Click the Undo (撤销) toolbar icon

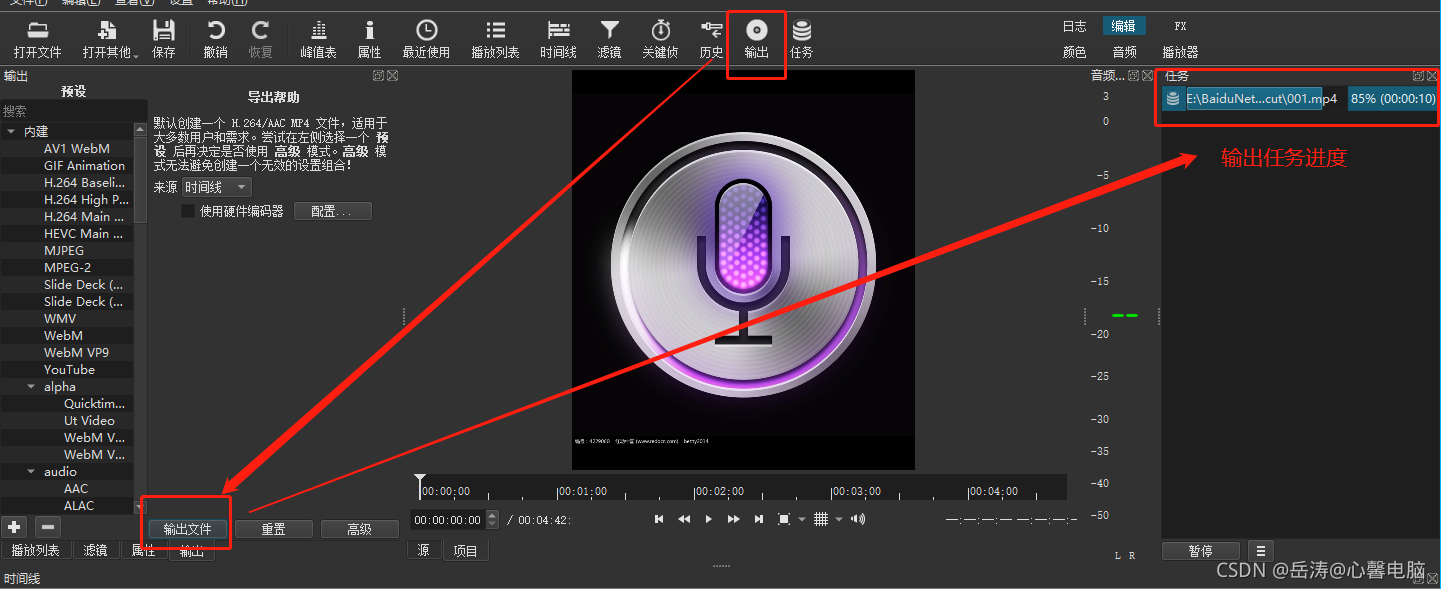pyautogui.click(x=215, y=31)
